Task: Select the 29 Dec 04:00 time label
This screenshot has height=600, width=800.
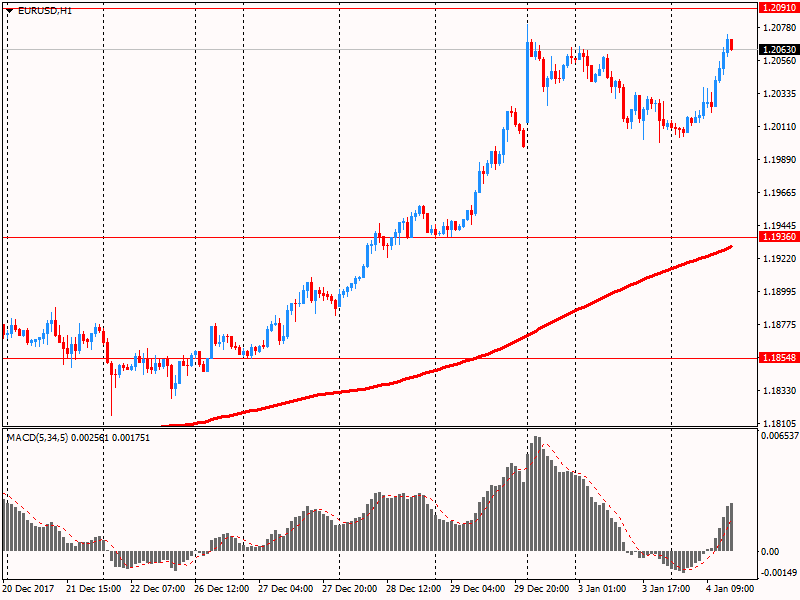Action: click(x=478, y=589)
